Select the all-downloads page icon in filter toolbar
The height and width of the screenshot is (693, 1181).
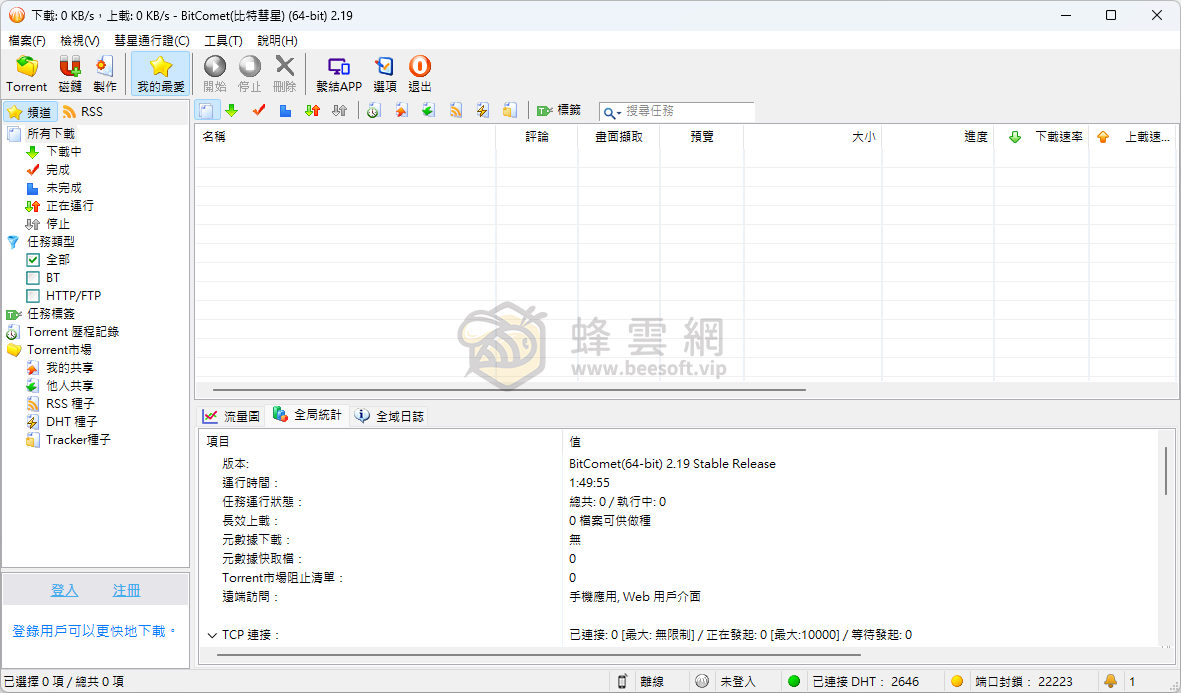206,111
